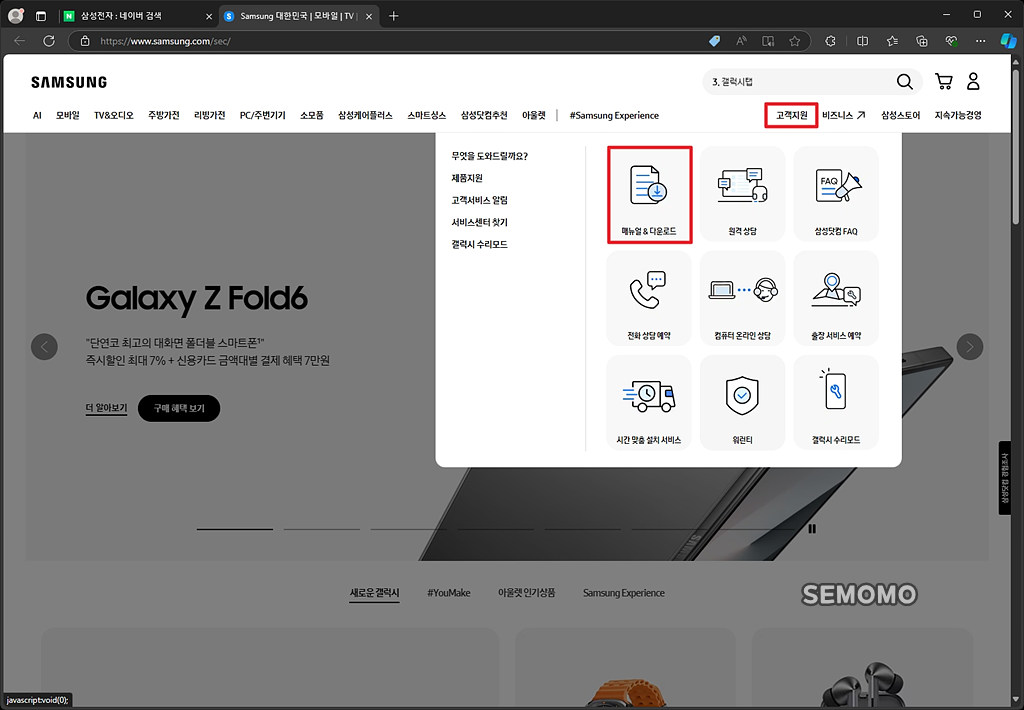Screen dimensions: 1024x710
Task: Click the Samsung logo
Action: [x=69, y=82]
